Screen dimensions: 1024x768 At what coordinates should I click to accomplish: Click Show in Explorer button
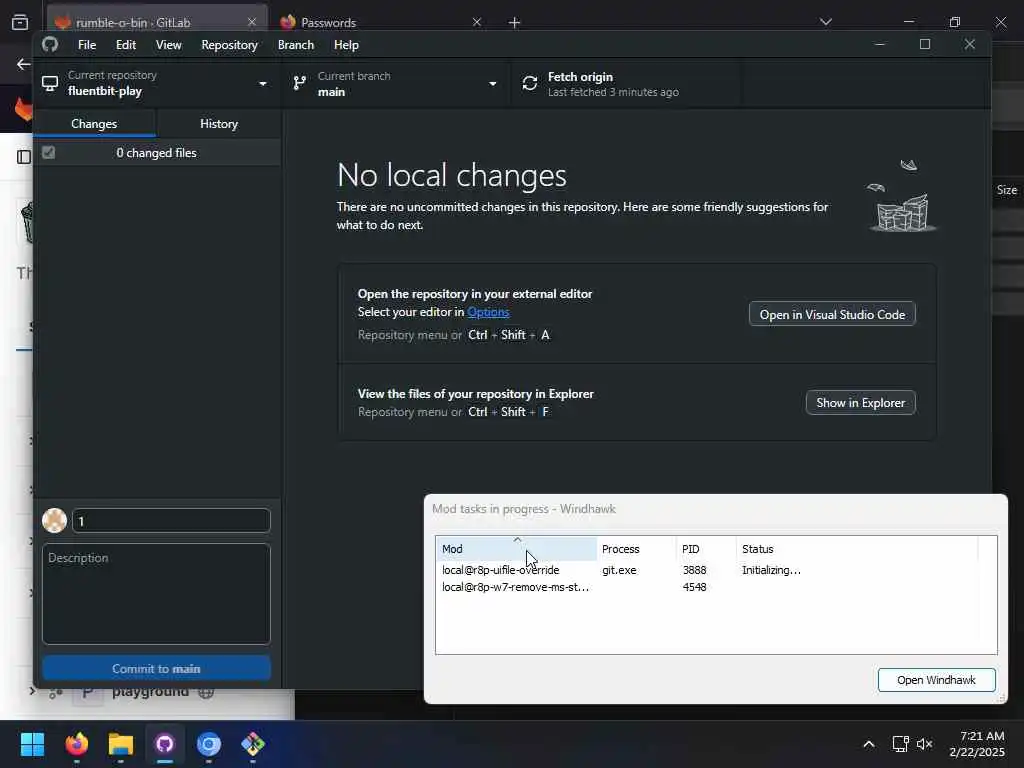point(860,402)
